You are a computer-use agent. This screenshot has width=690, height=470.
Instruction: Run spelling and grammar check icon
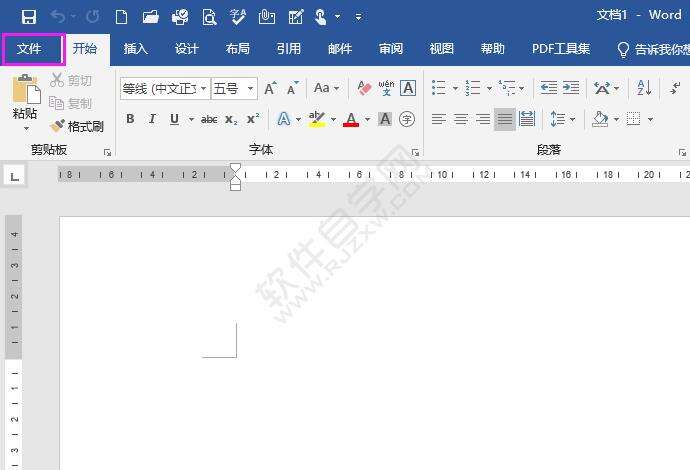coord(238,17)
